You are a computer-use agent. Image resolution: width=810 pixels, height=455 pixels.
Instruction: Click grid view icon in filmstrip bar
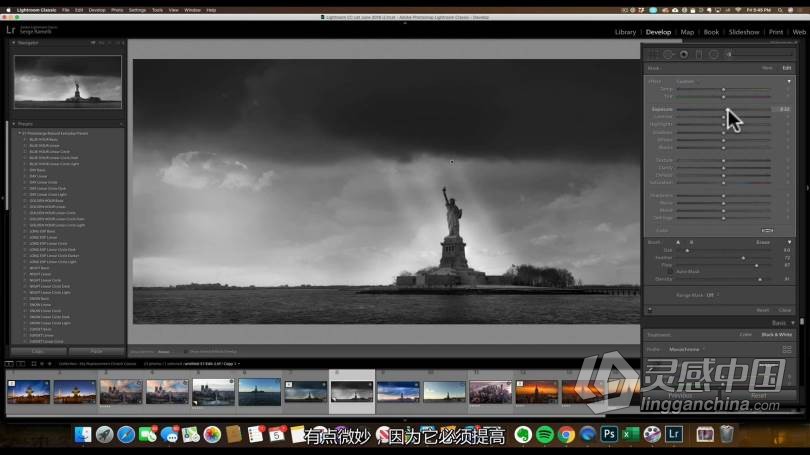[34, 364]
